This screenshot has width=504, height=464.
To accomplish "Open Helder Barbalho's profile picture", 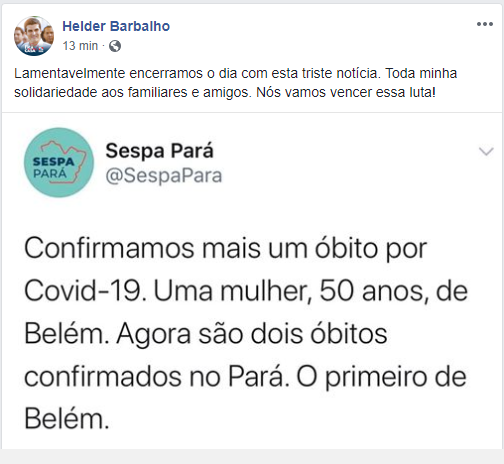I will coord(34,36).
